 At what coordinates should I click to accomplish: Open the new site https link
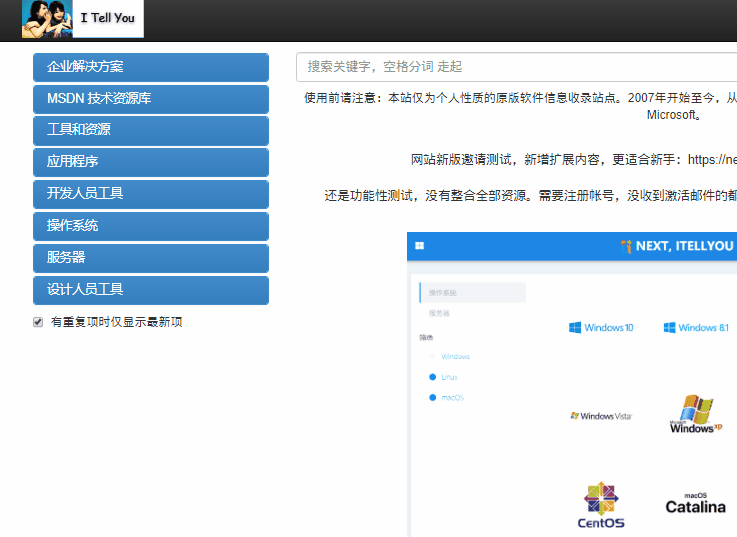click(x=712, y=160)
